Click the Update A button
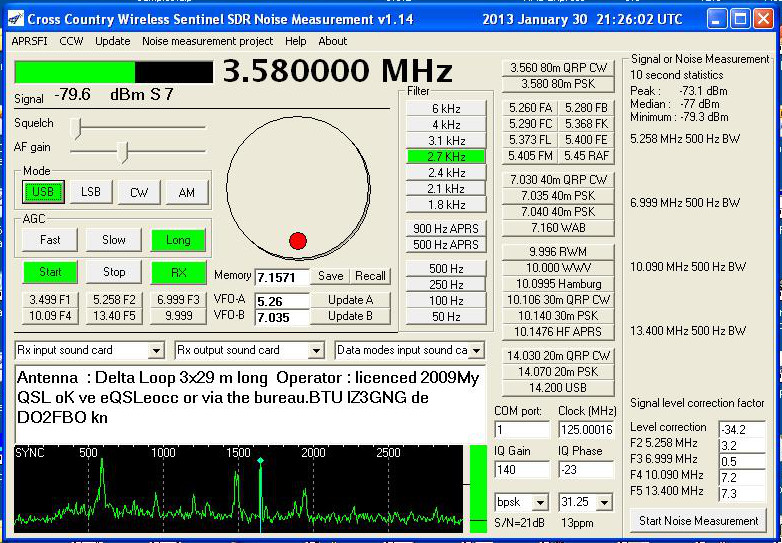This screenshot has height=543, width=782. (x=350, y=300)
